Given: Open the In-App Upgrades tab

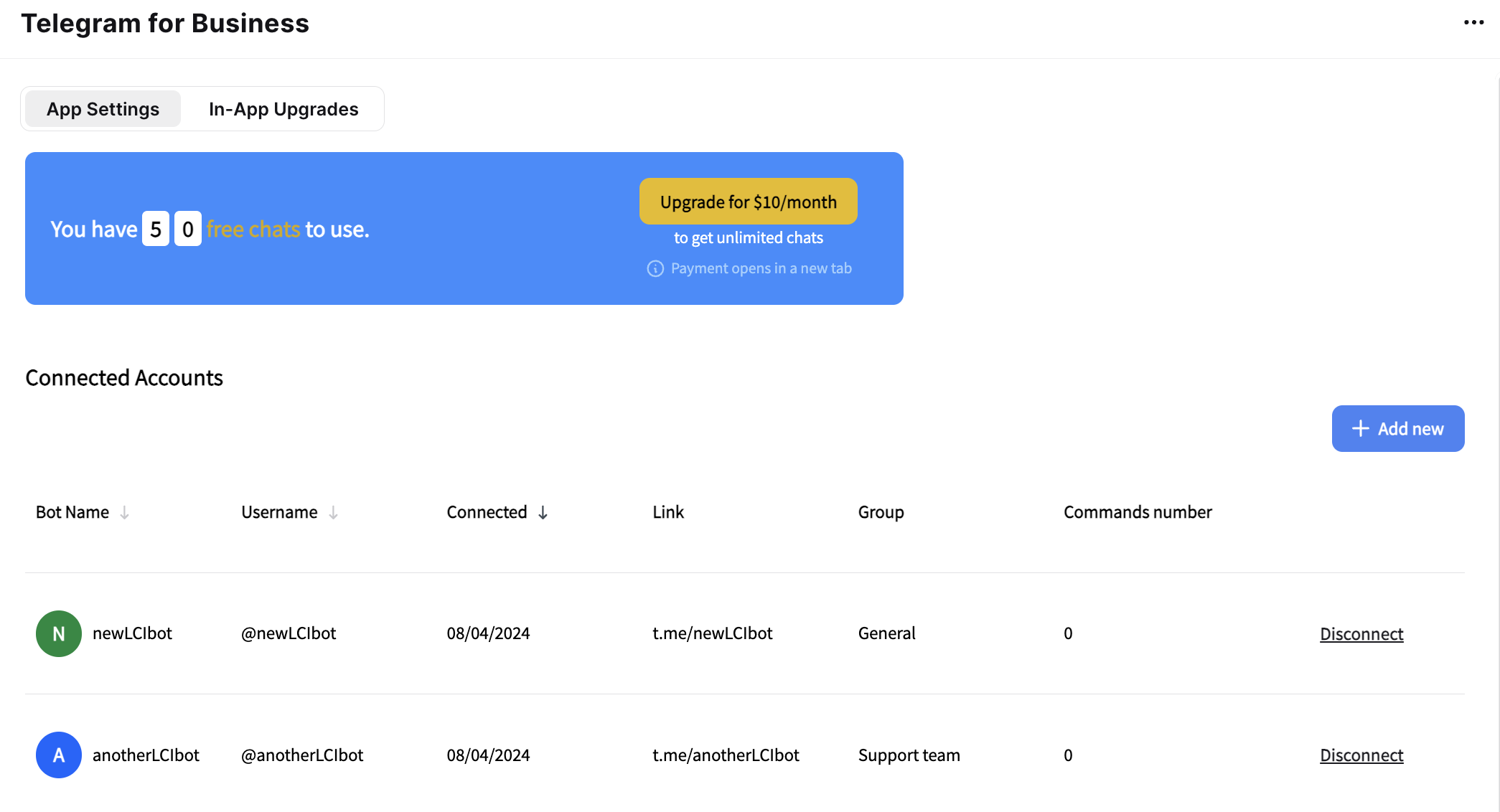Looking at the screenshot, I should coord(283,109).
